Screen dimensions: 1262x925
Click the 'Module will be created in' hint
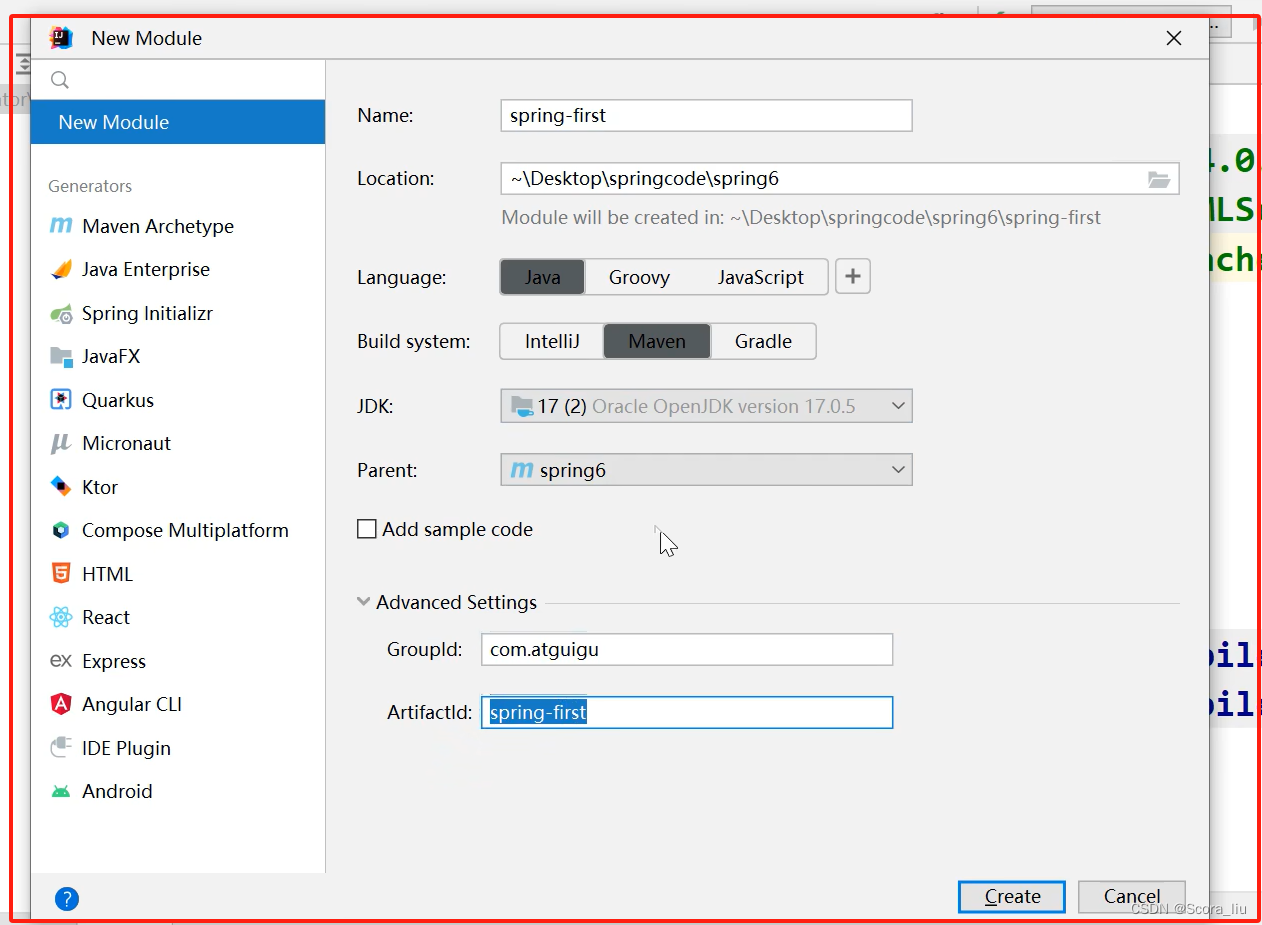(801, 217)
